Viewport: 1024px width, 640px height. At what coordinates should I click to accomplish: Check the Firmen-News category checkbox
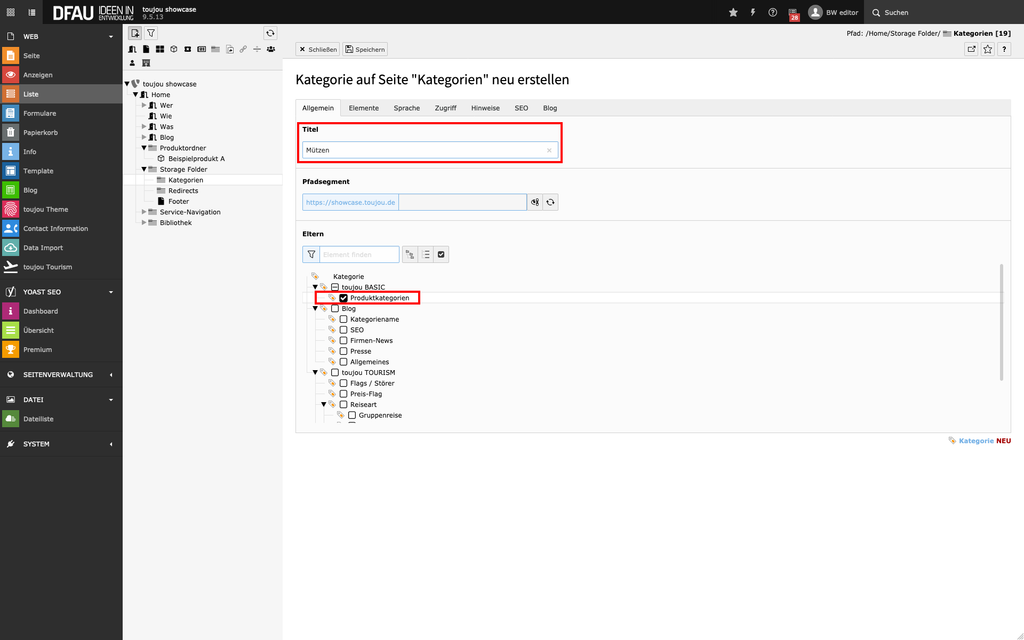(x=344, y=340)
